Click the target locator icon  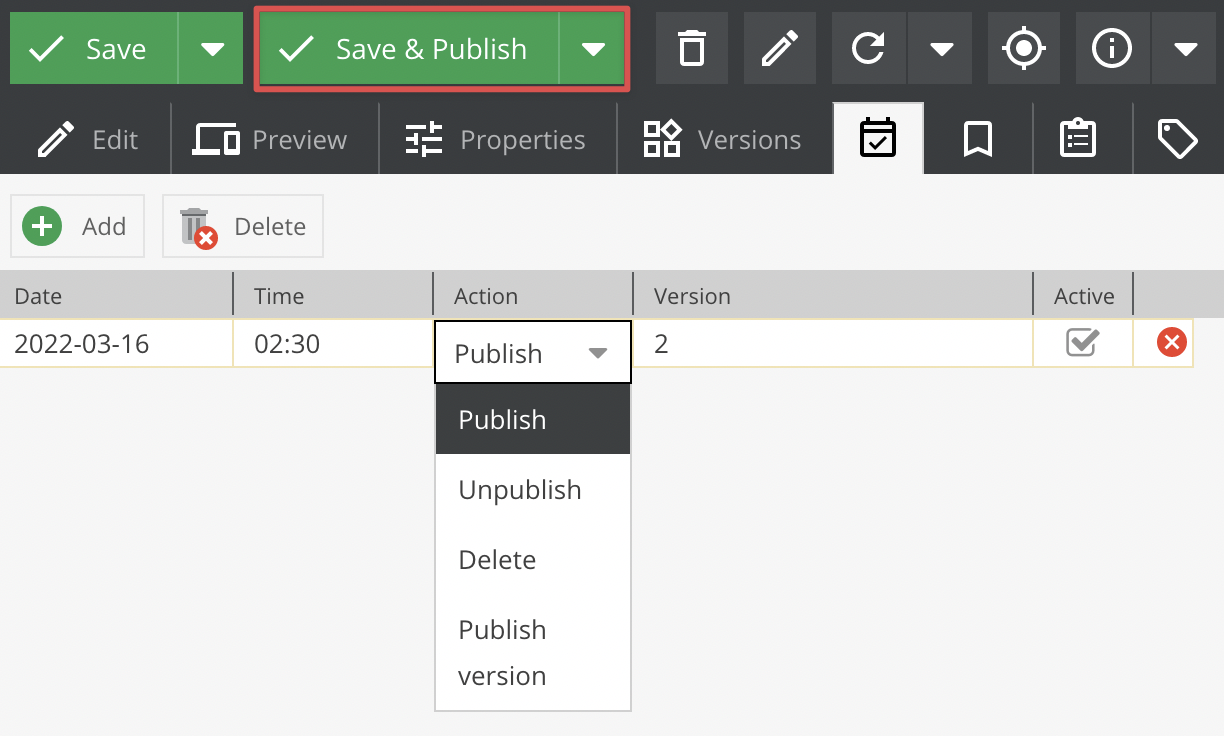click(x=1024, y=47)
